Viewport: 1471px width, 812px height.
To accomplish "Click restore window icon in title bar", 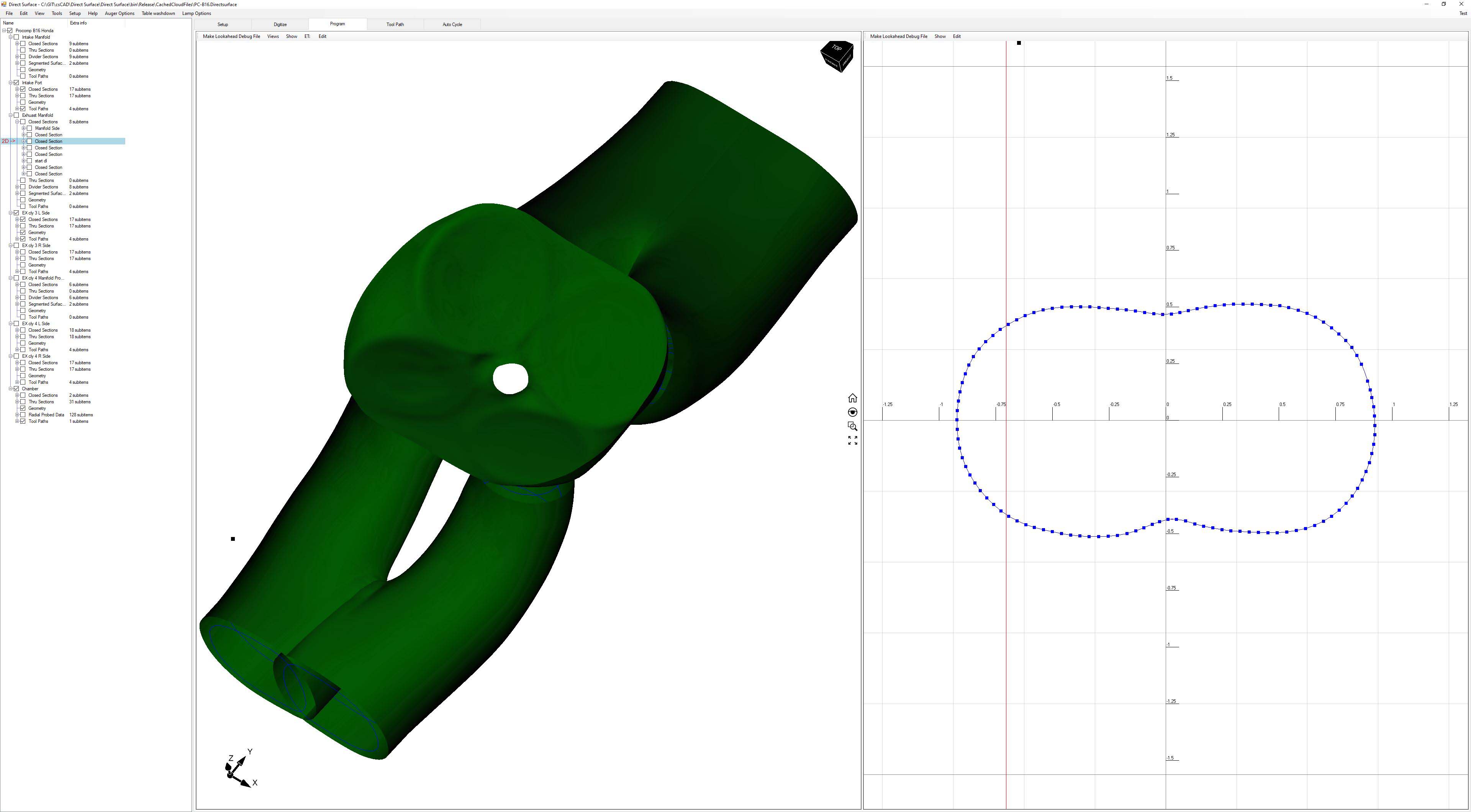I will pyautogui.click(x=1443, y=4).
